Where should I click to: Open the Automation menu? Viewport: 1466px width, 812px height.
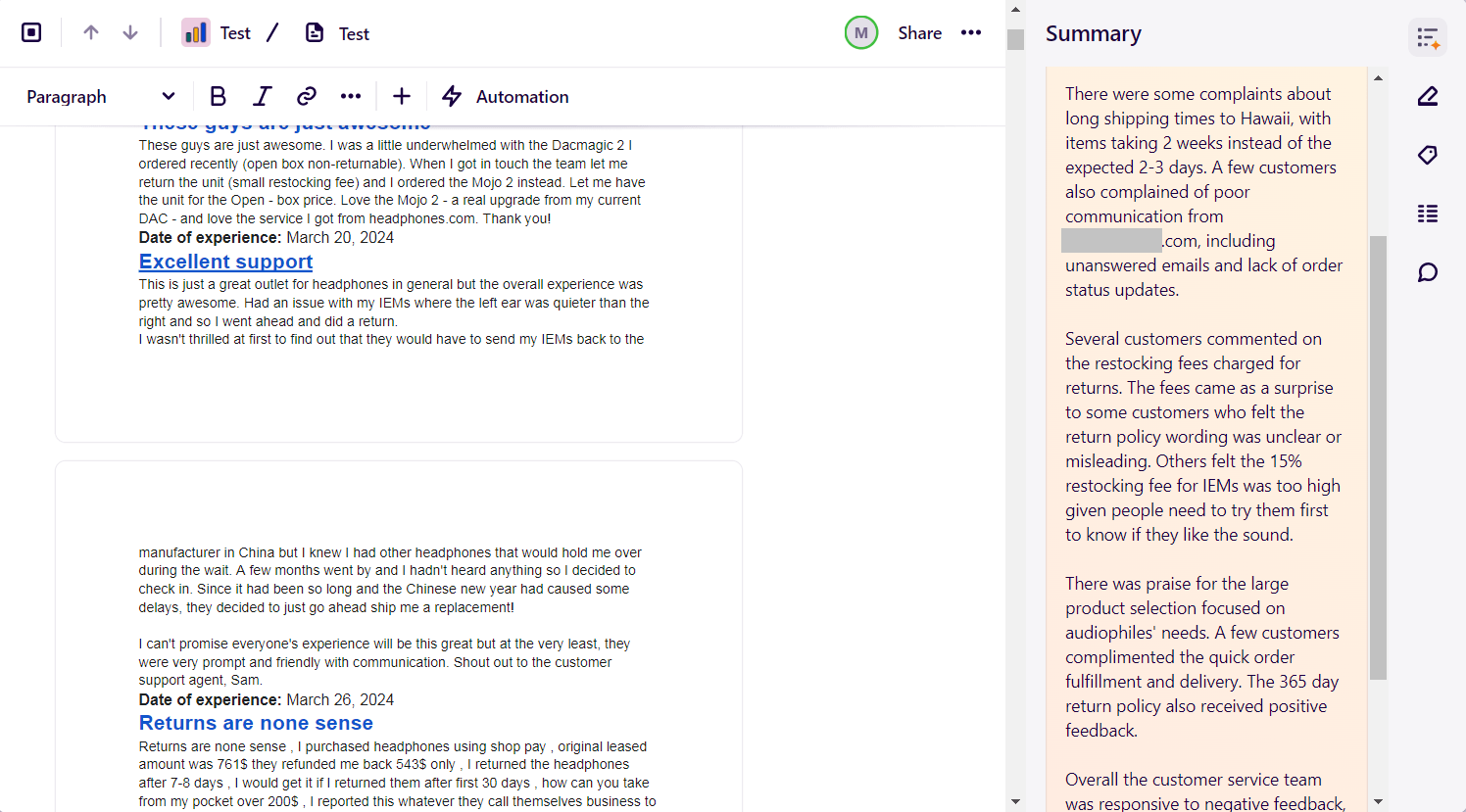coord(506,96)
